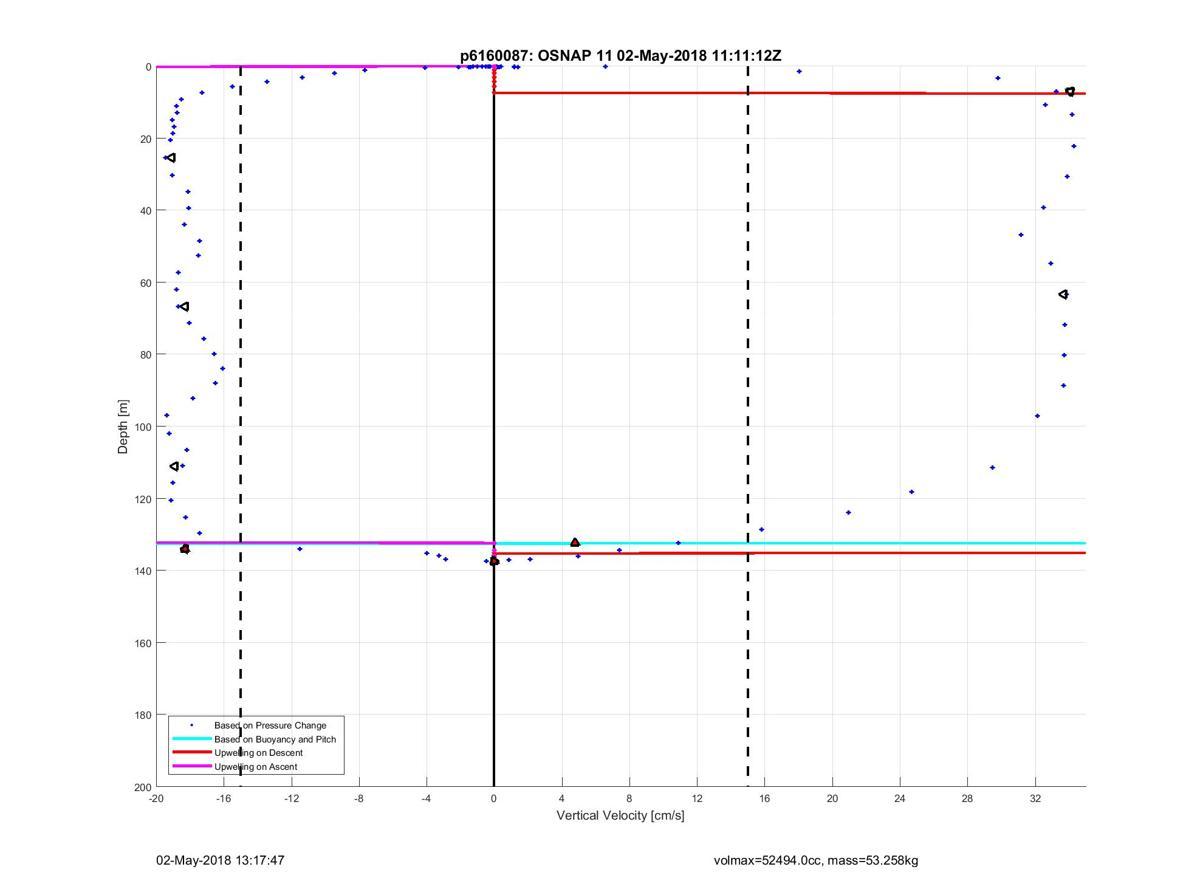
Task: Click the triangle marker near 34 cm/s at 7 m
Action: point(1070,91)
